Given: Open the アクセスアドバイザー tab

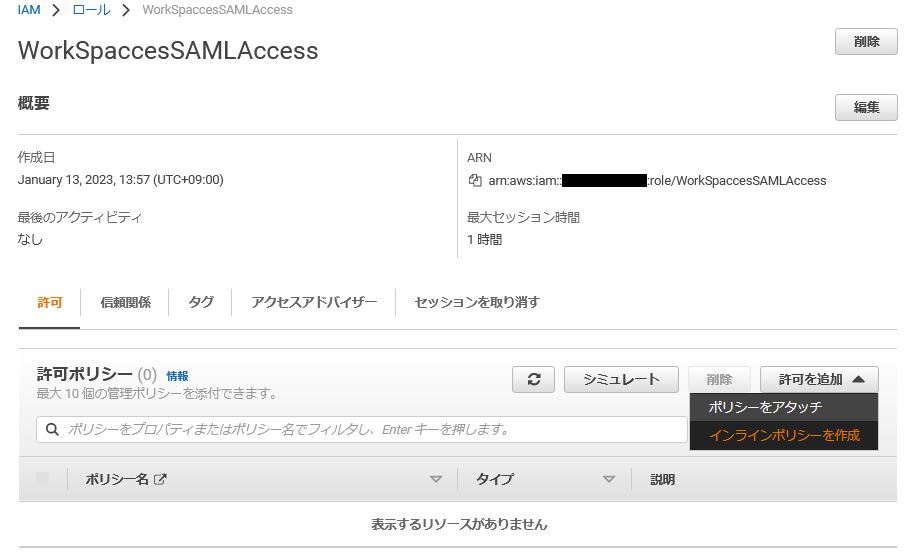Looking at the screenshot, I should pos(314,302).
